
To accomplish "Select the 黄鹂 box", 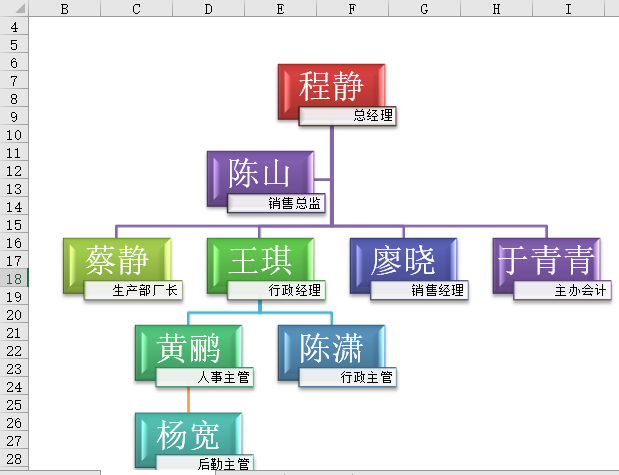I will click(x=188, y=347).
